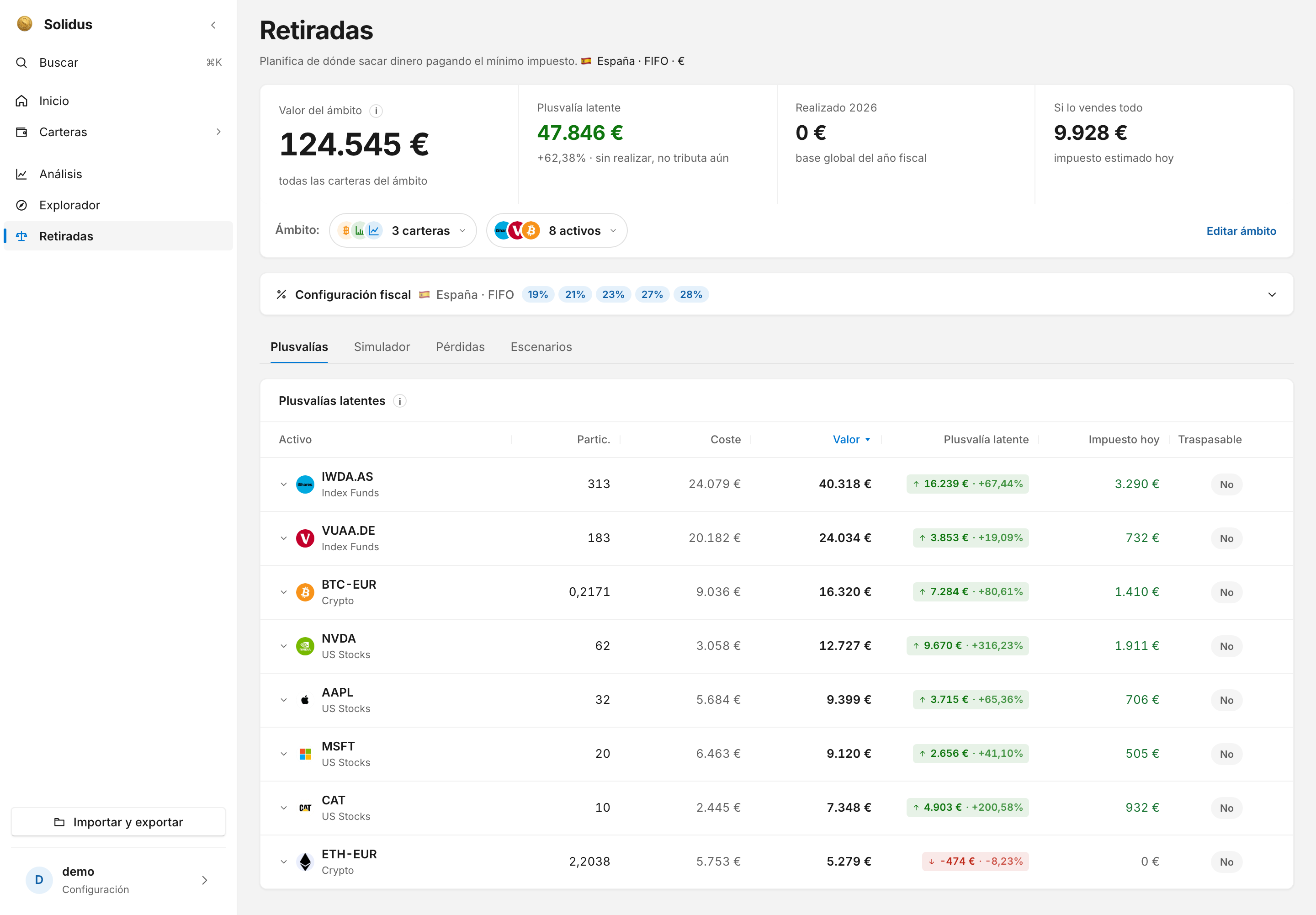The image size is (1316, 915).
Task: Click the Microsoft logo in MSFT row
Action: (x=305, y=754)
